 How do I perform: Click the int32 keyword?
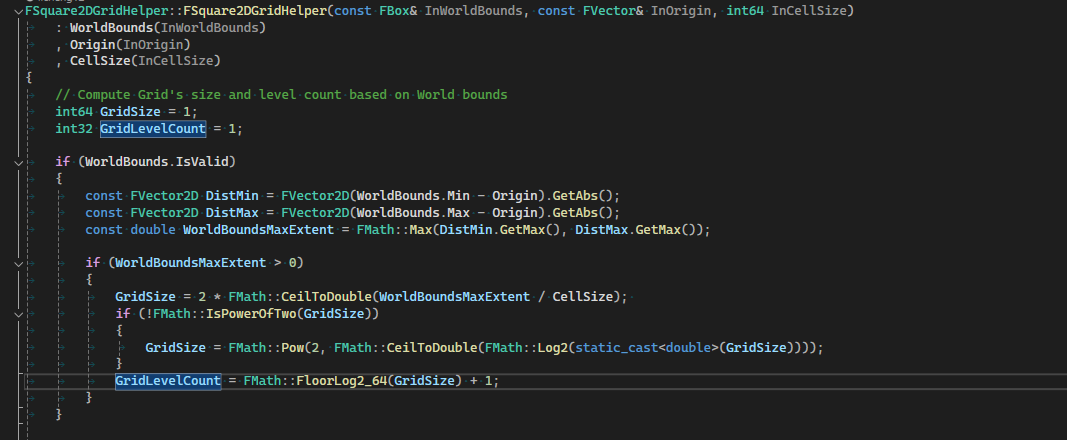pos(74,129)
